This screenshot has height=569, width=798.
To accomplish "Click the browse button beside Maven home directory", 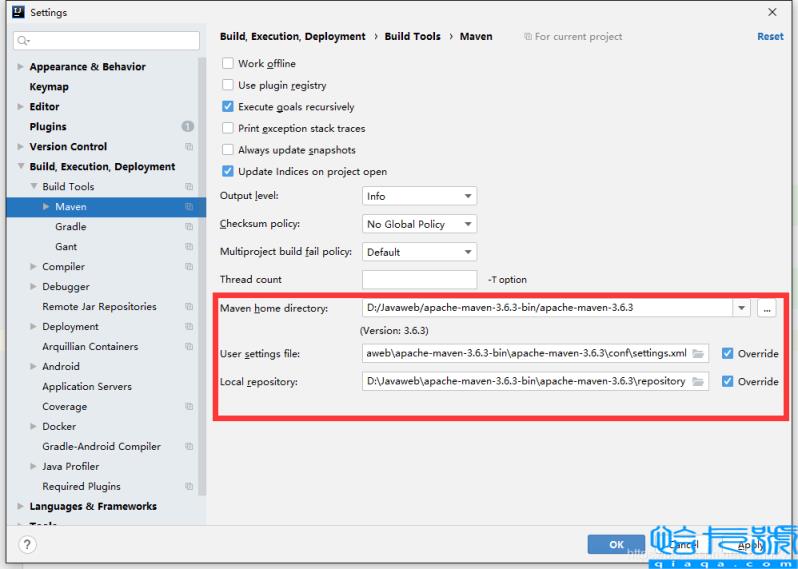I will 767,308.
